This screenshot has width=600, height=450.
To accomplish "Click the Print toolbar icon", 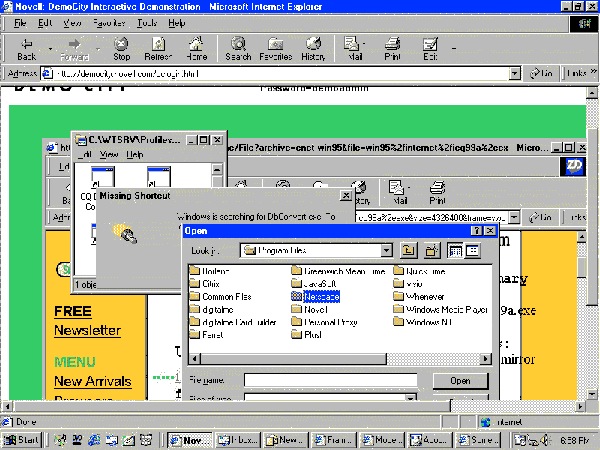I will point(391,48).
